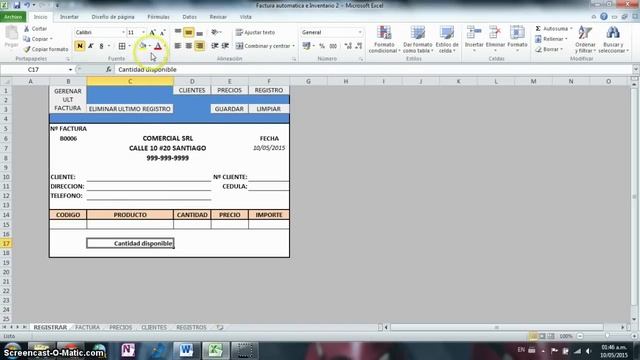The image size is (640, 360).
Task: Click the fx insert function icon
Action: coord(109,69)
